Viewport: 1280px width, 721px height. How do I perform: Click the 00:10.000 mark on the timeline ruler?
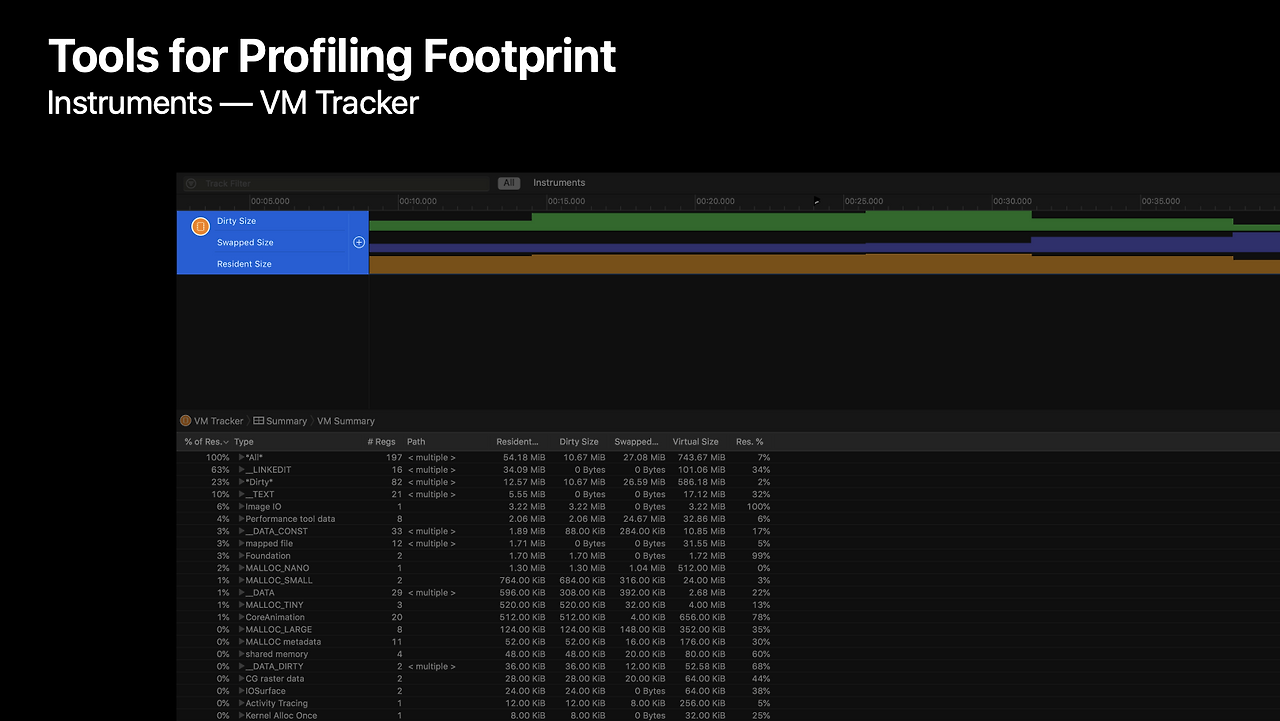point(418,201)
